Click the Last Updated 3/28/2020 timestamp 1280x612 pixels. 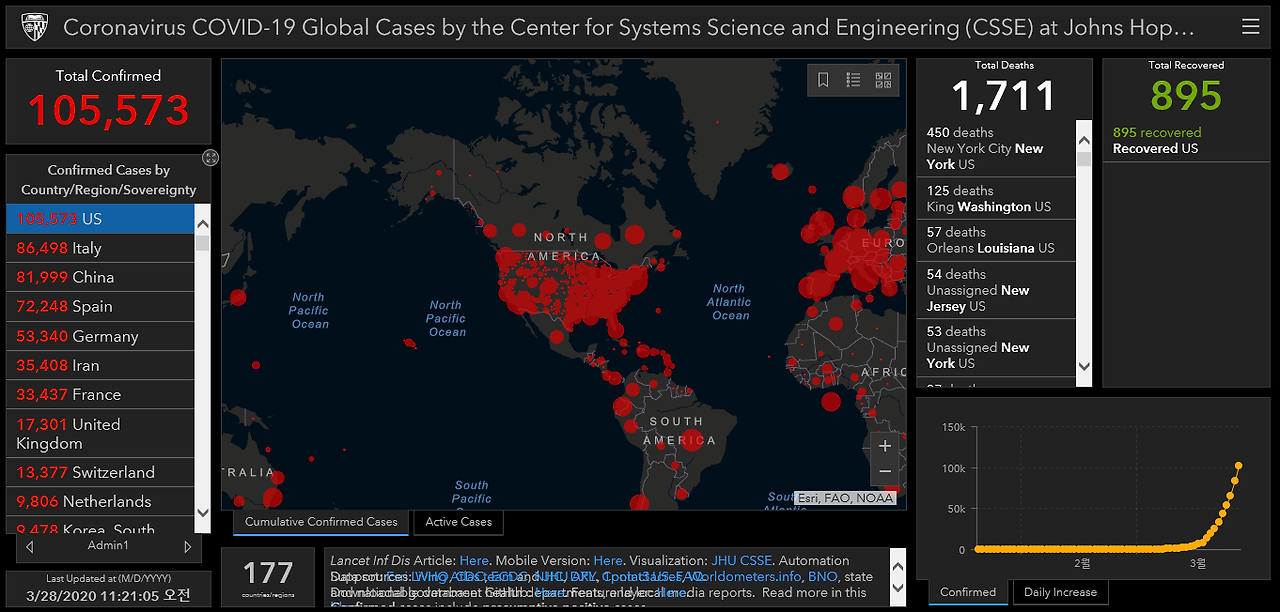(108, 596)
